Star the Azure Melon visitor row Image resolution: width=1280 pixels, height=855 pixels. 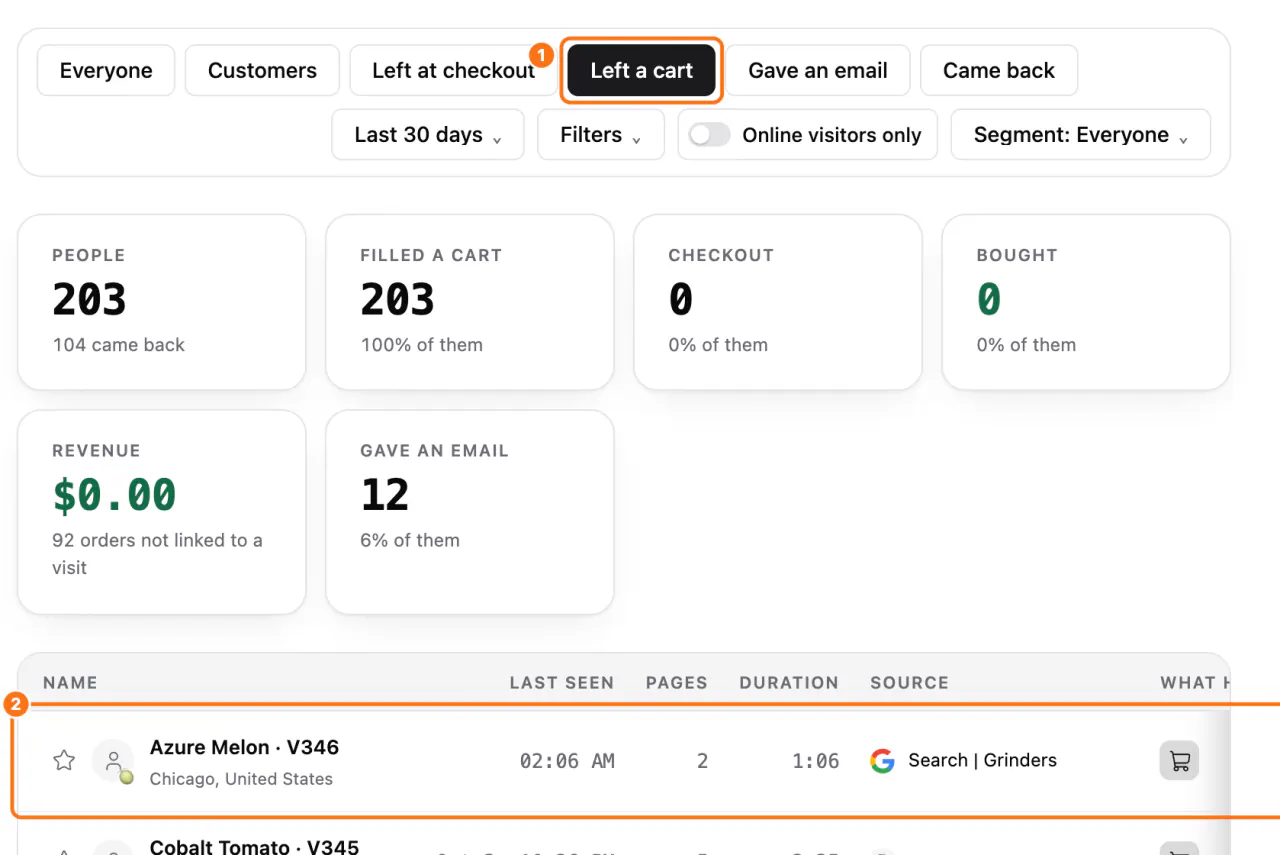64,761
